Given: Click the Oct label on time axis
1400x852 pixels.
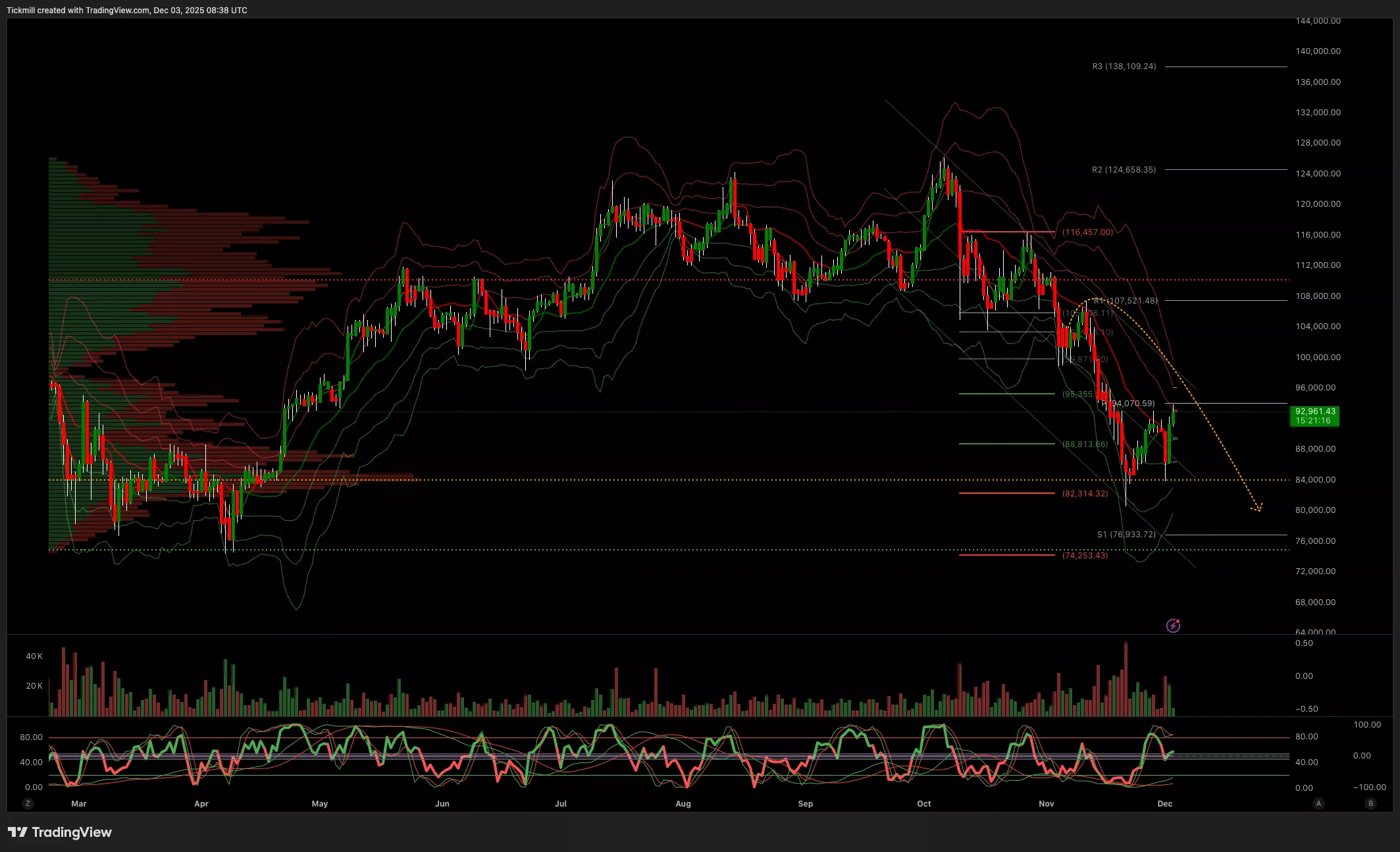Looking at the screenshot, I should tap(923, 803).
